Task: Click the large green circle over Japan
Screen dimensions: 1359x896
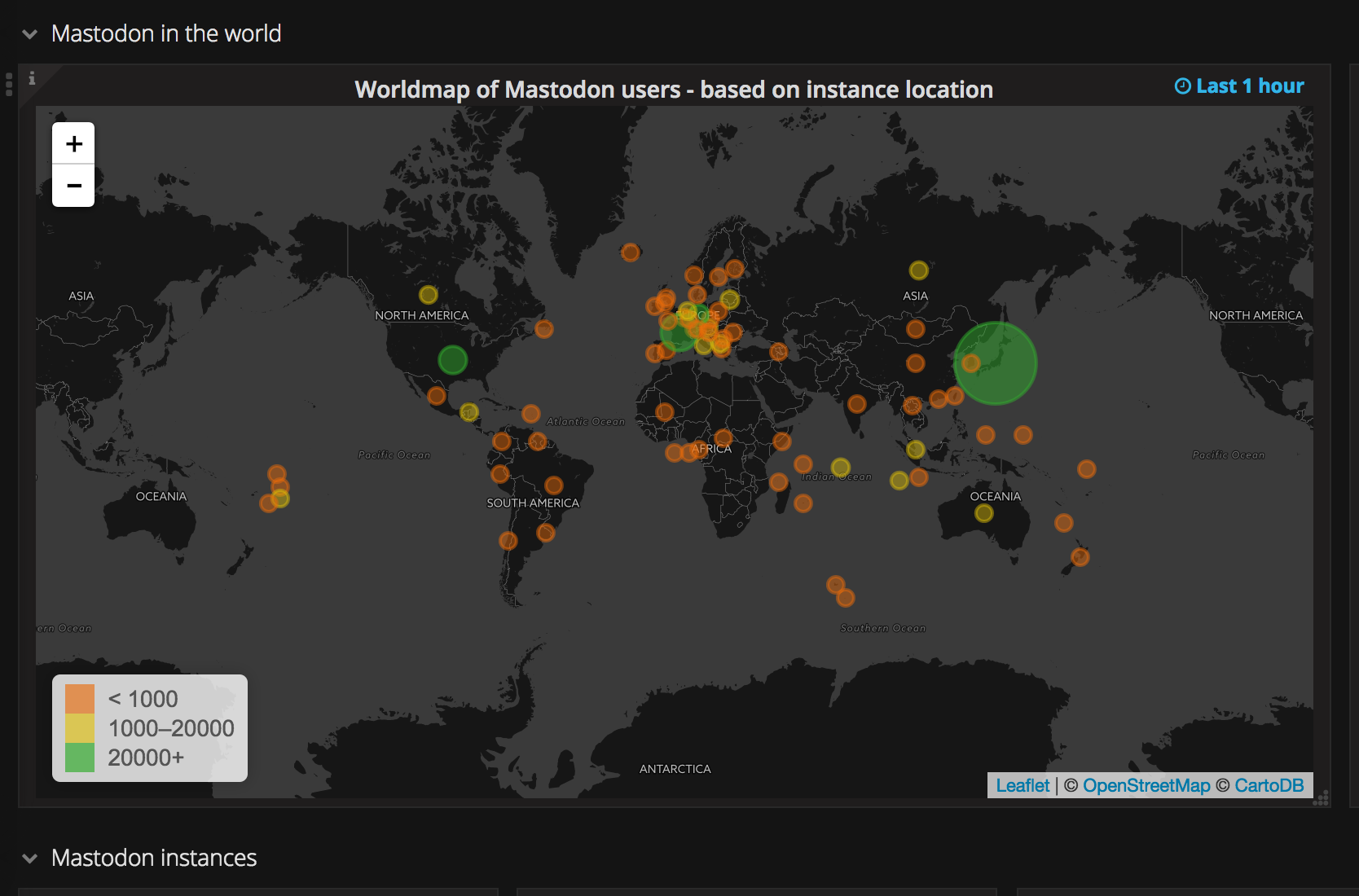Action: tap(996, 363)
